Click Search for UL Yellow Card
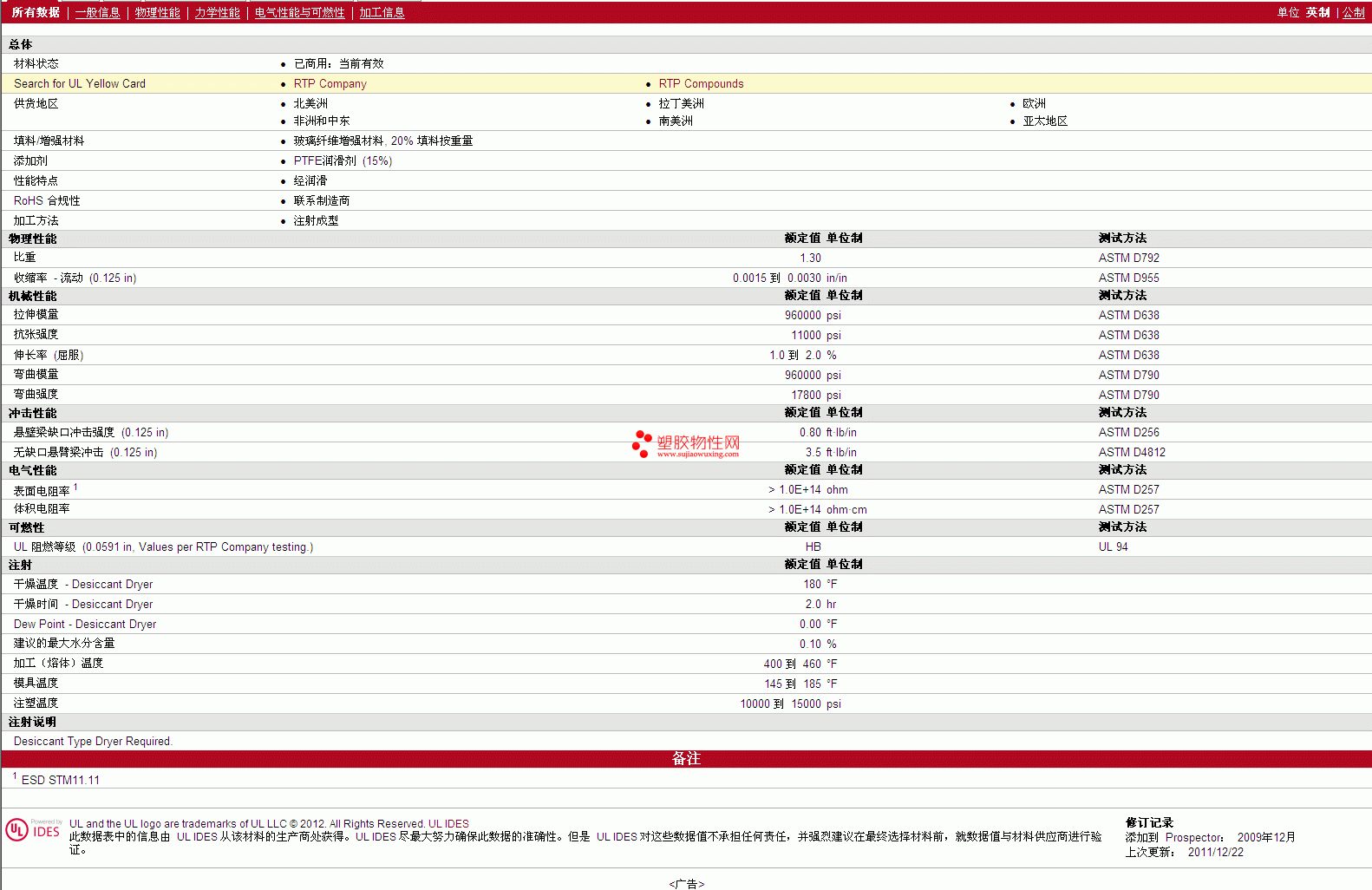This screenshot has height=890, width=1372. coord(80,84)
